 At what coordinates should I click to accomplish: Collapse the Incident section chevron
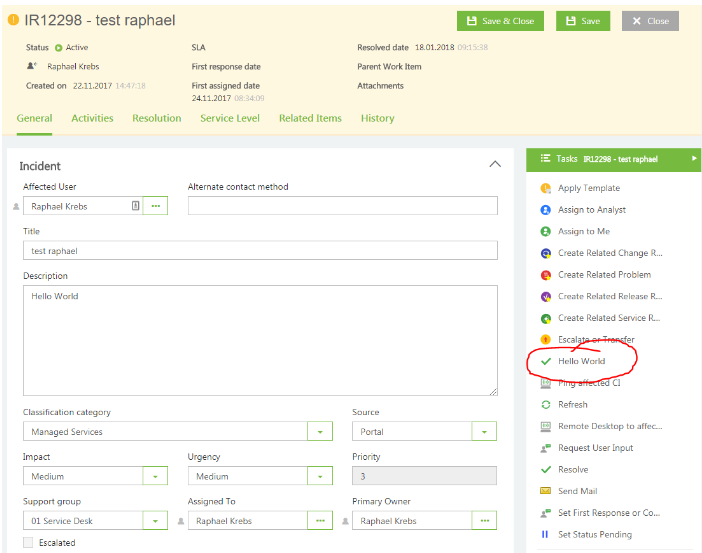(x=494, y=165)
